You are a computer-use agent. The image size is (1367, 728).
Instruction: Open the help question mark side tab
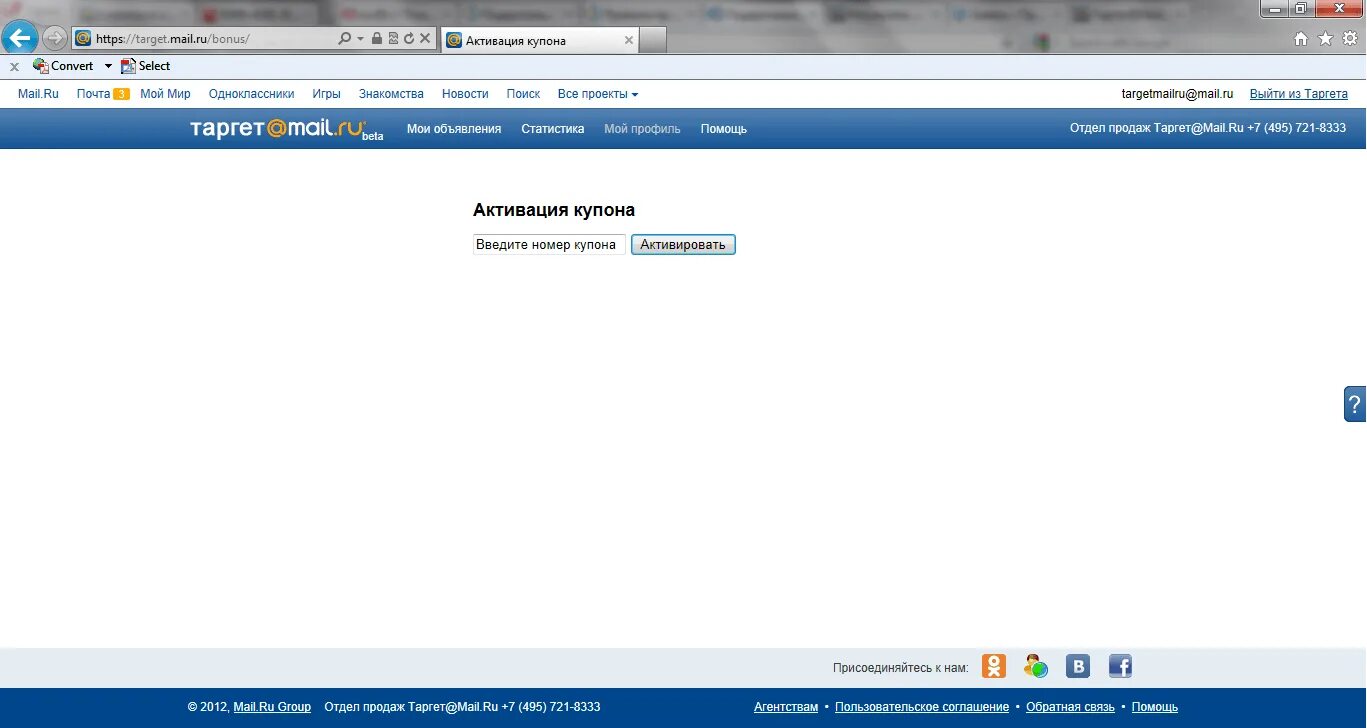tap(1355, 404)
